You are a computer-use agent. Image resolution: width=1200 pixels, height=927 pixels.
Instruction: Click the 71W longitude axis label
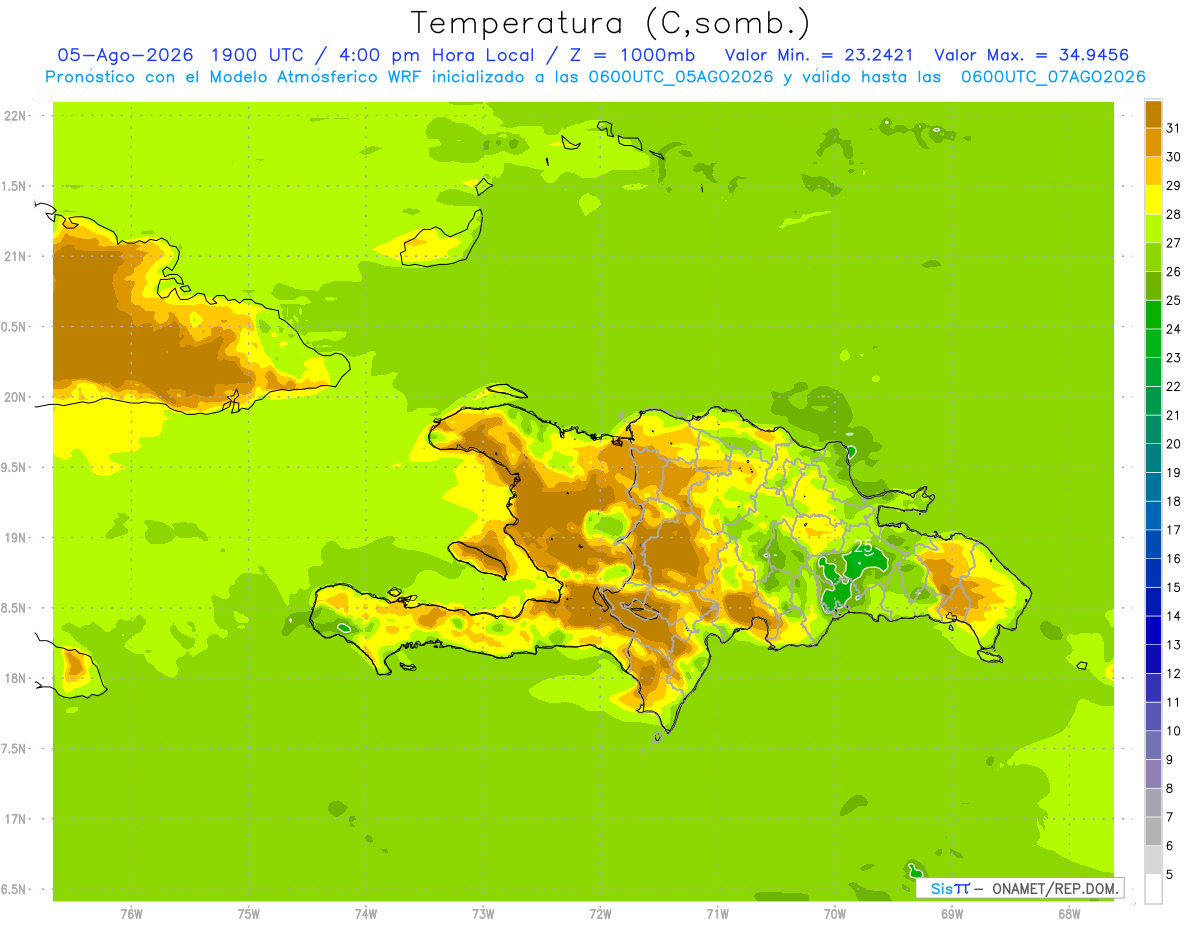click(717, 914)
